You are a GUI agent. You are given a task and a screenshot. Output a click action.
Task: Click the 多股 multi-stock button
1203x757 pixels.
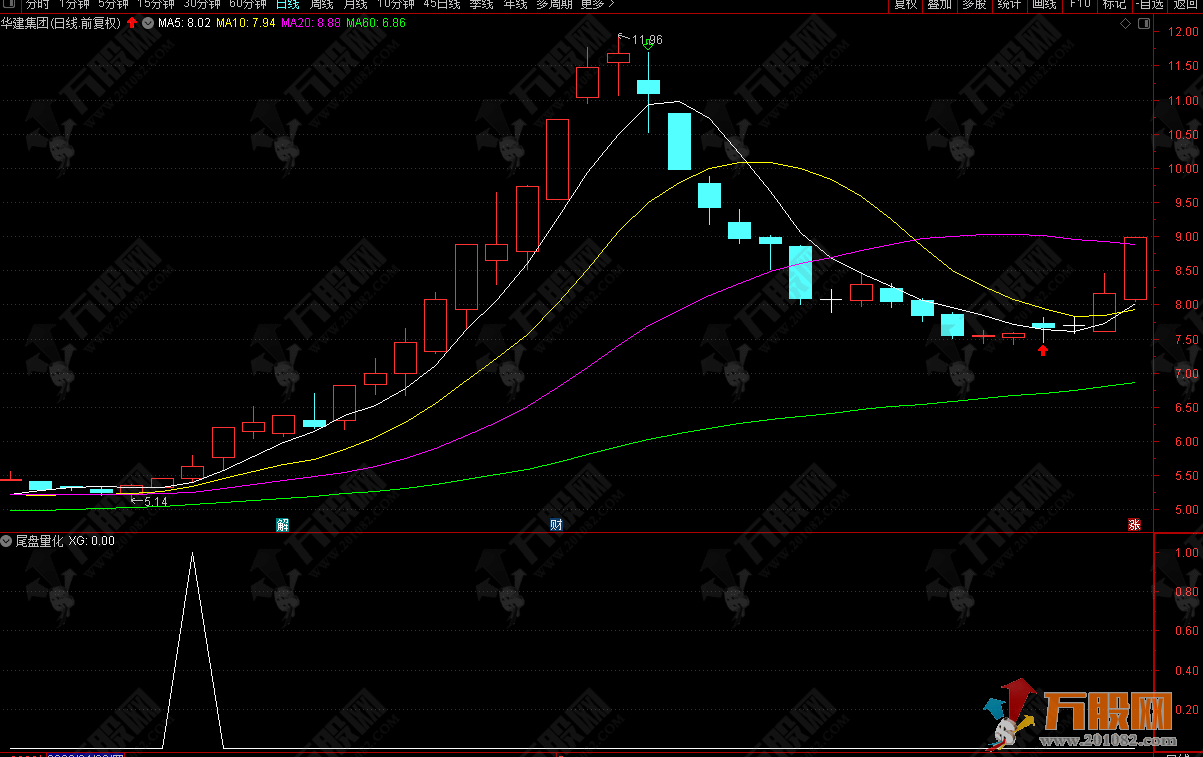[x=974, y=4]
